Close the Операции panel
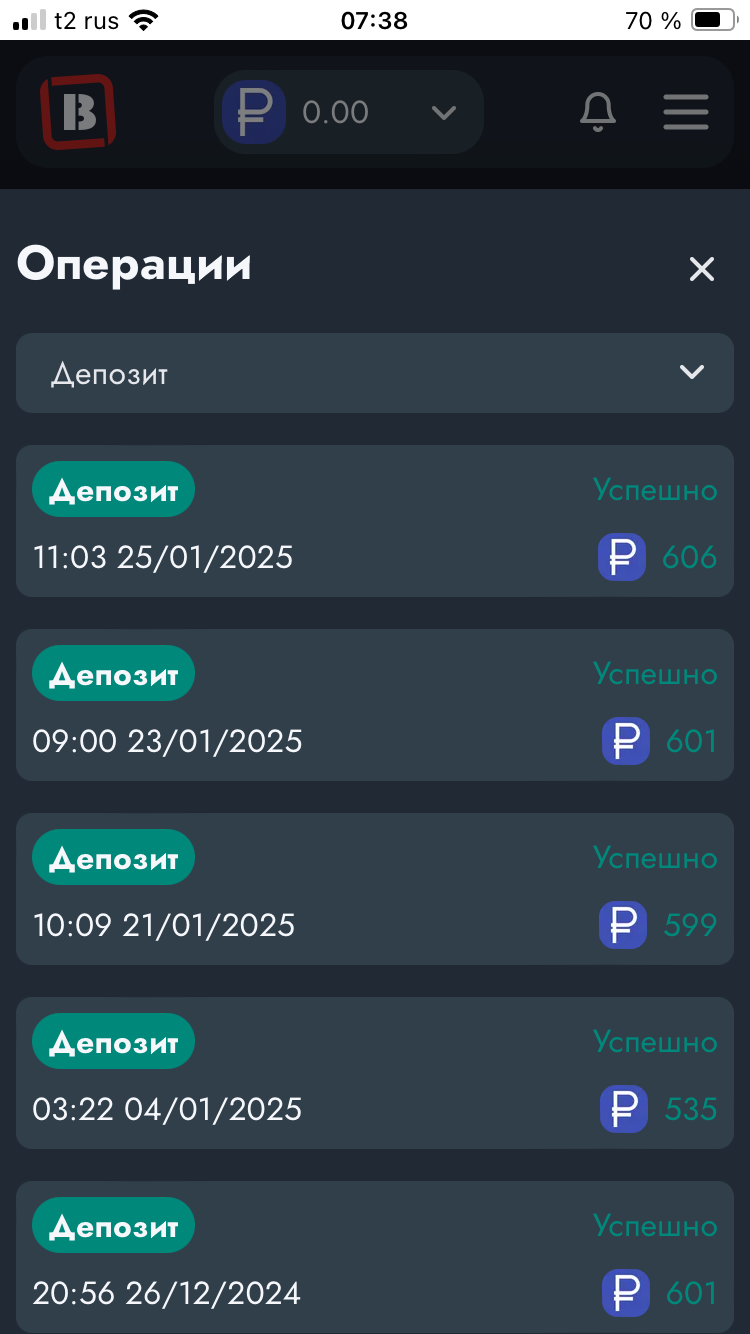 coord(702,268)
